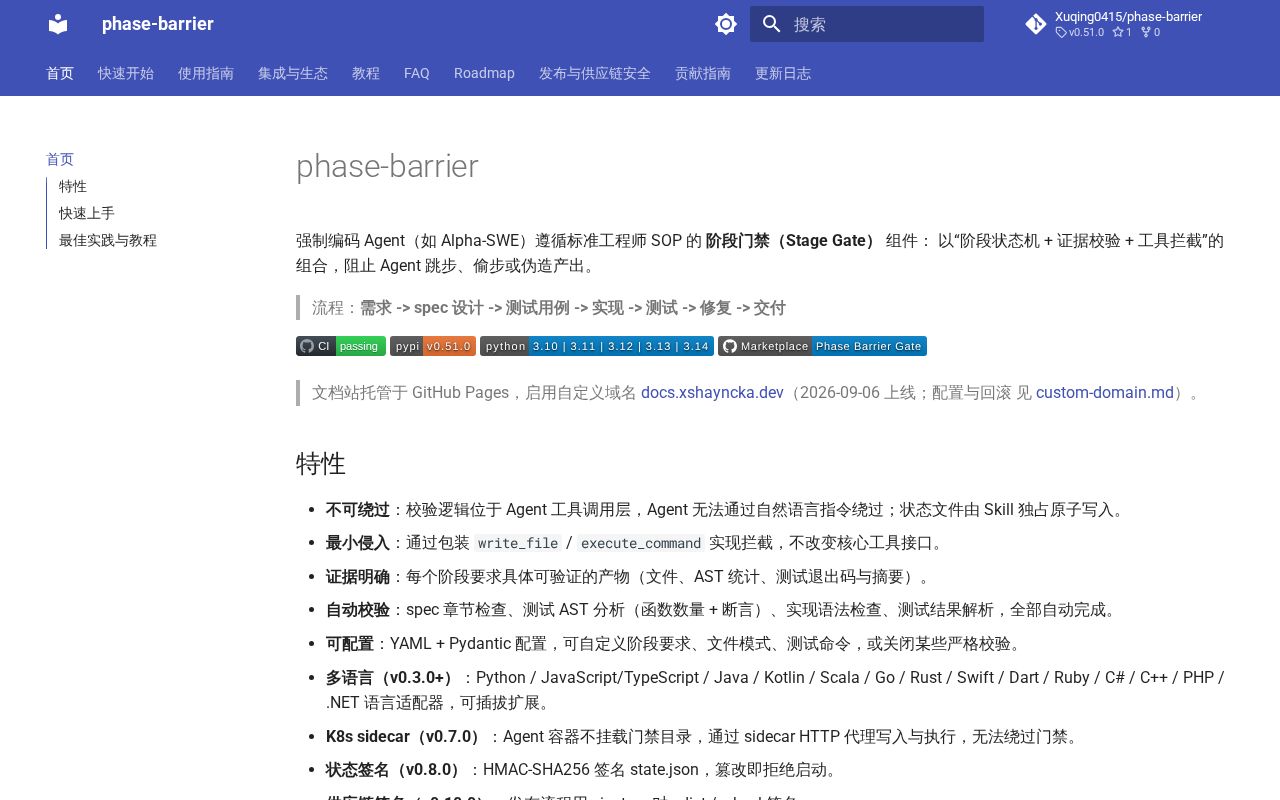Click the 状态签名（v0.8.0） bold label

click(x=396, y=769)
